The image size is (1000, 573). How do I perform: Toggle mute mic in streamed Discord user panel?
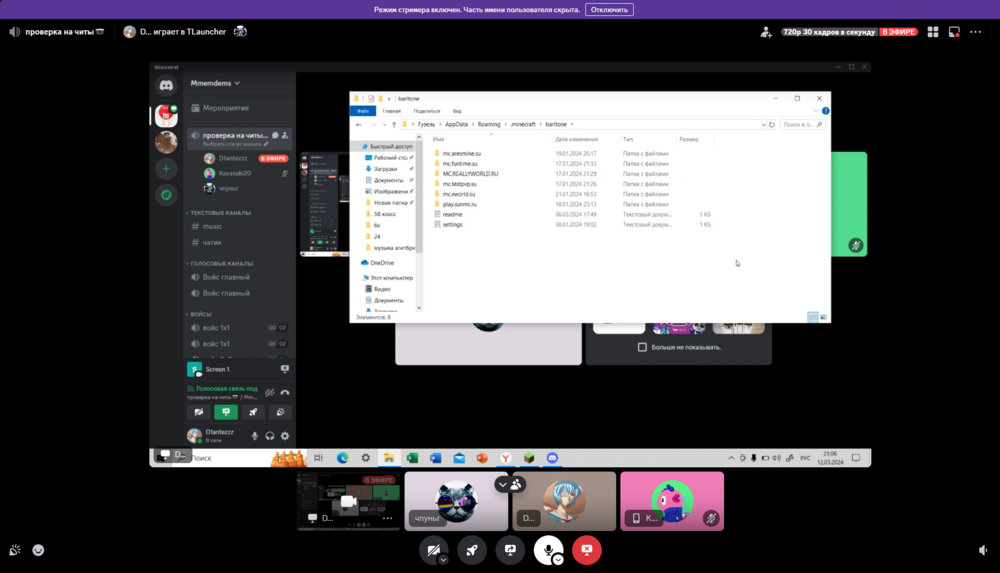254,436
